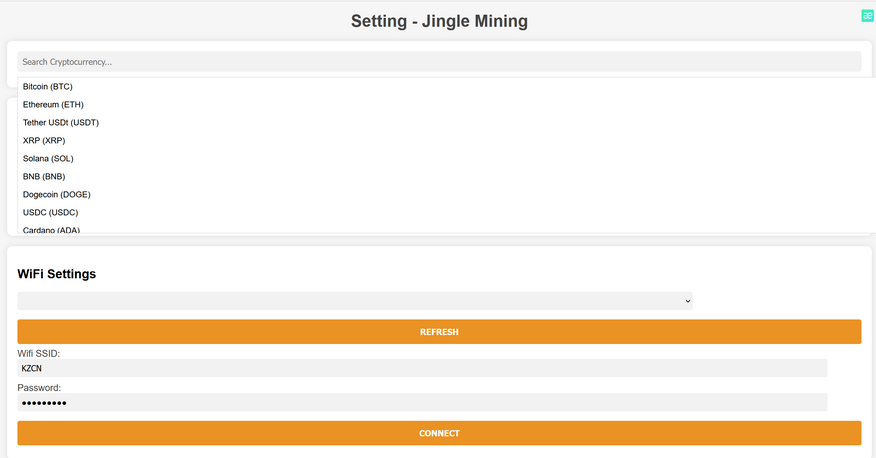Open the WiFi network selection dropdown
This screenshot has width=876, height=458.
(354, 301)
